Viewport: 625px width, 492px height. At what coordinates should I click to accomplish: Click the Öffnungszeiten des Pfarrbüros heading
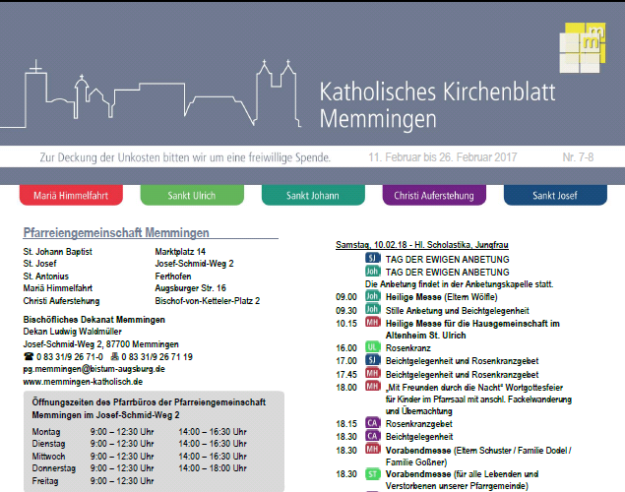pos(149,408)
